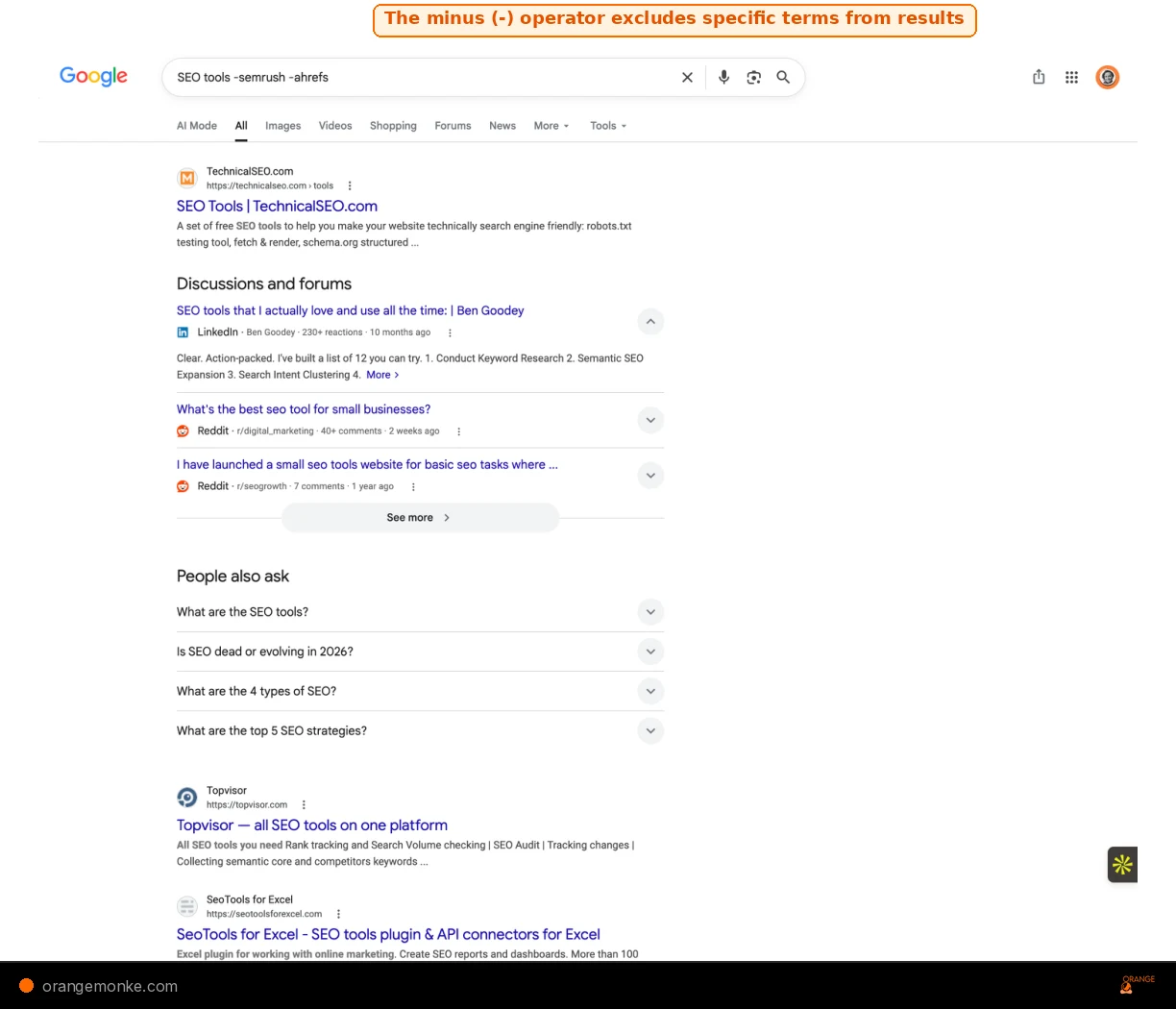This screenshot has width=1176, height=1009.
Task: Submit search with the magnifier icon
Action: click(783, 78)
